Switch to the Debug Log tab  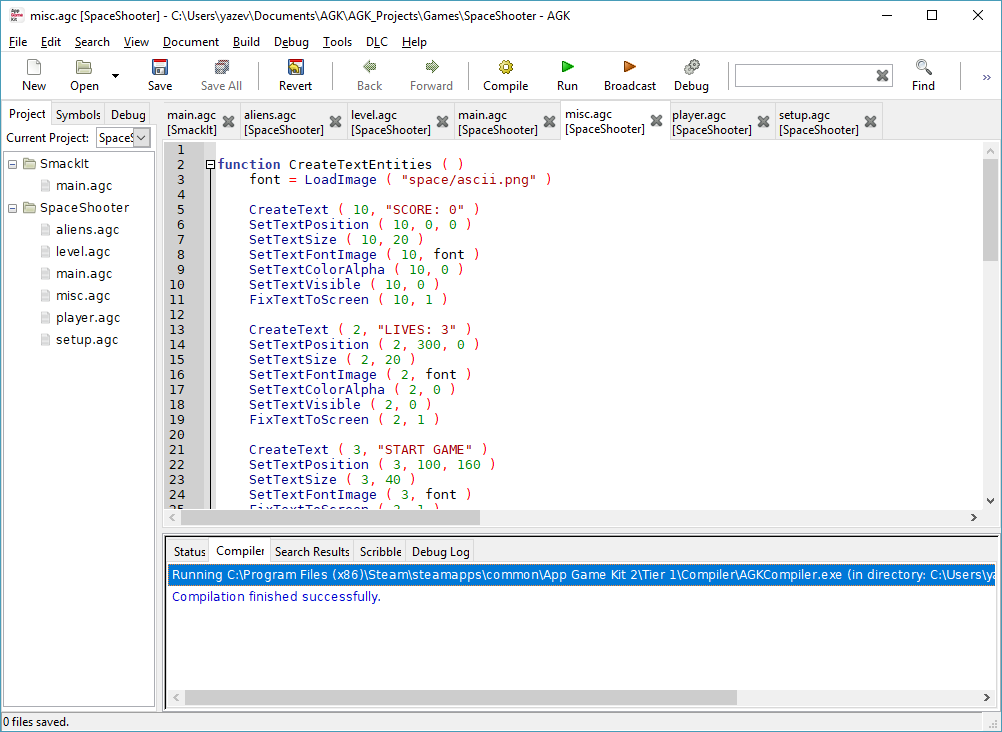pos(440,551)
